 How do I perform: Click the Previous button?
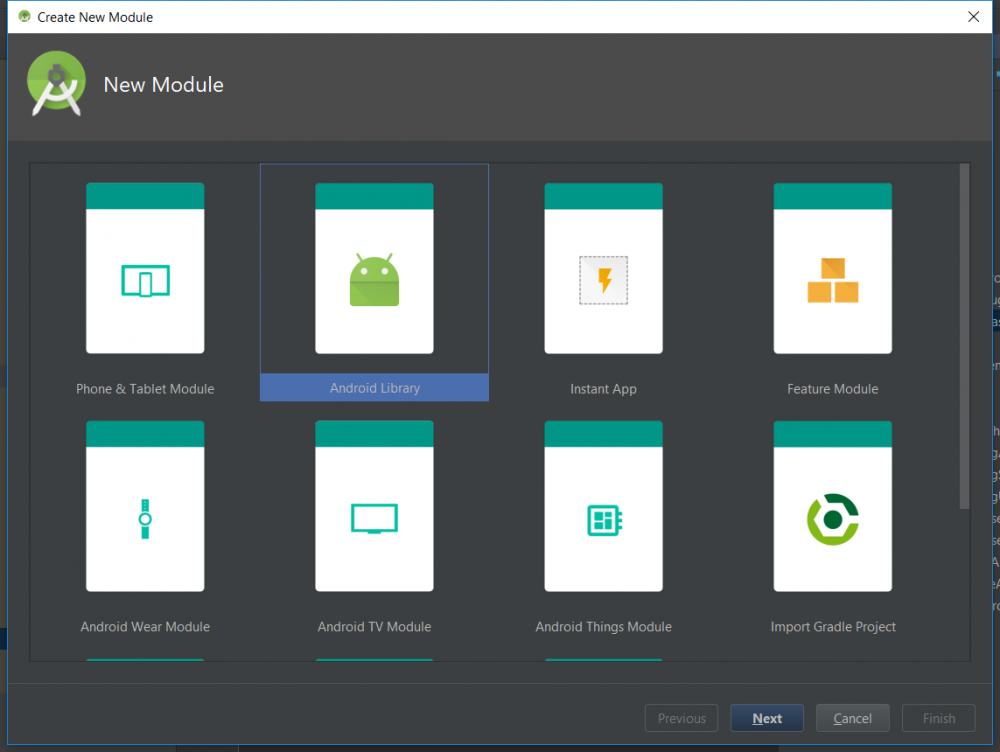click(x=681, y=718)
